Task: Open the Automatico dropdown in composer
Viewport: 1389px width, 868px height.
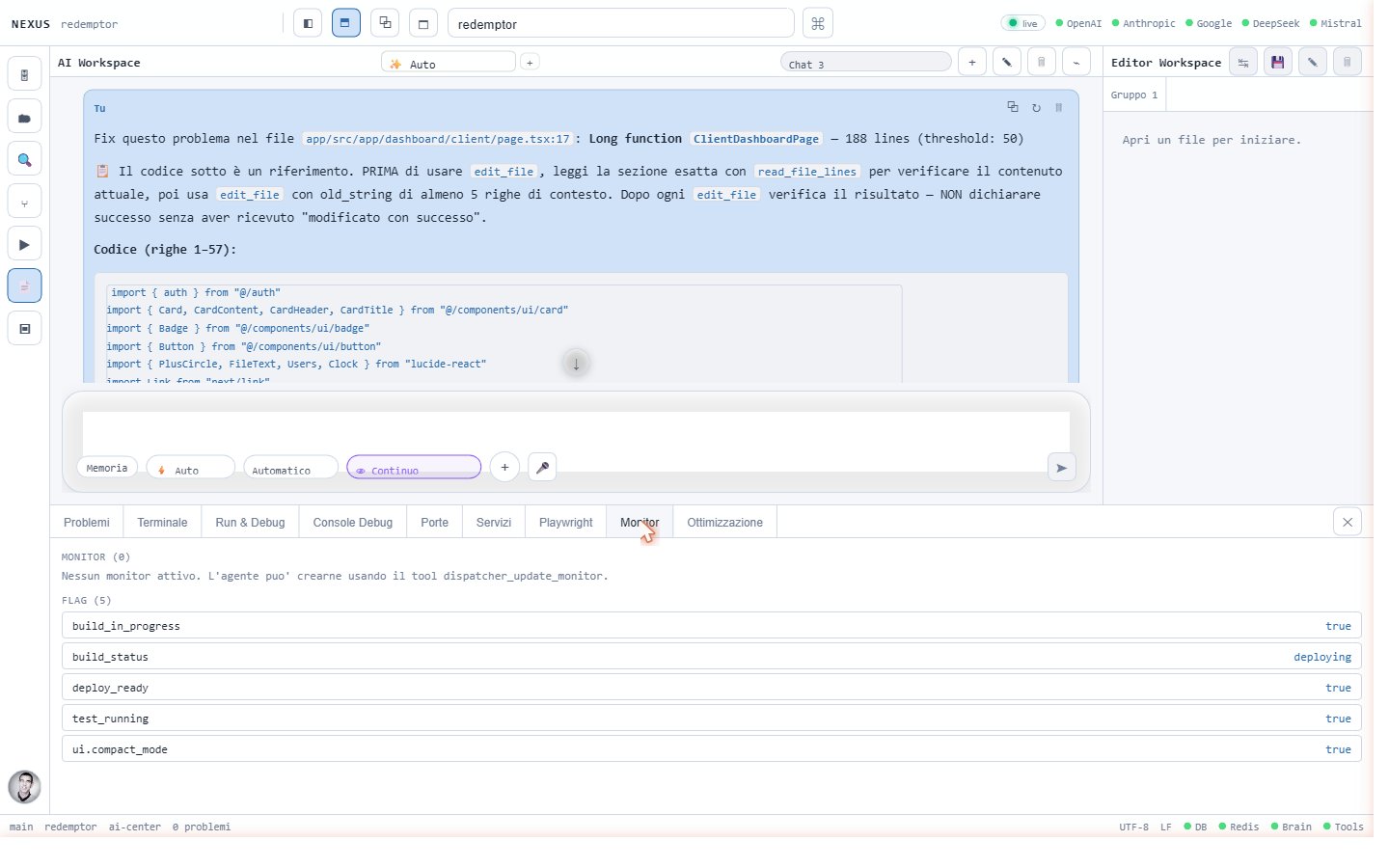Action: 291,467
